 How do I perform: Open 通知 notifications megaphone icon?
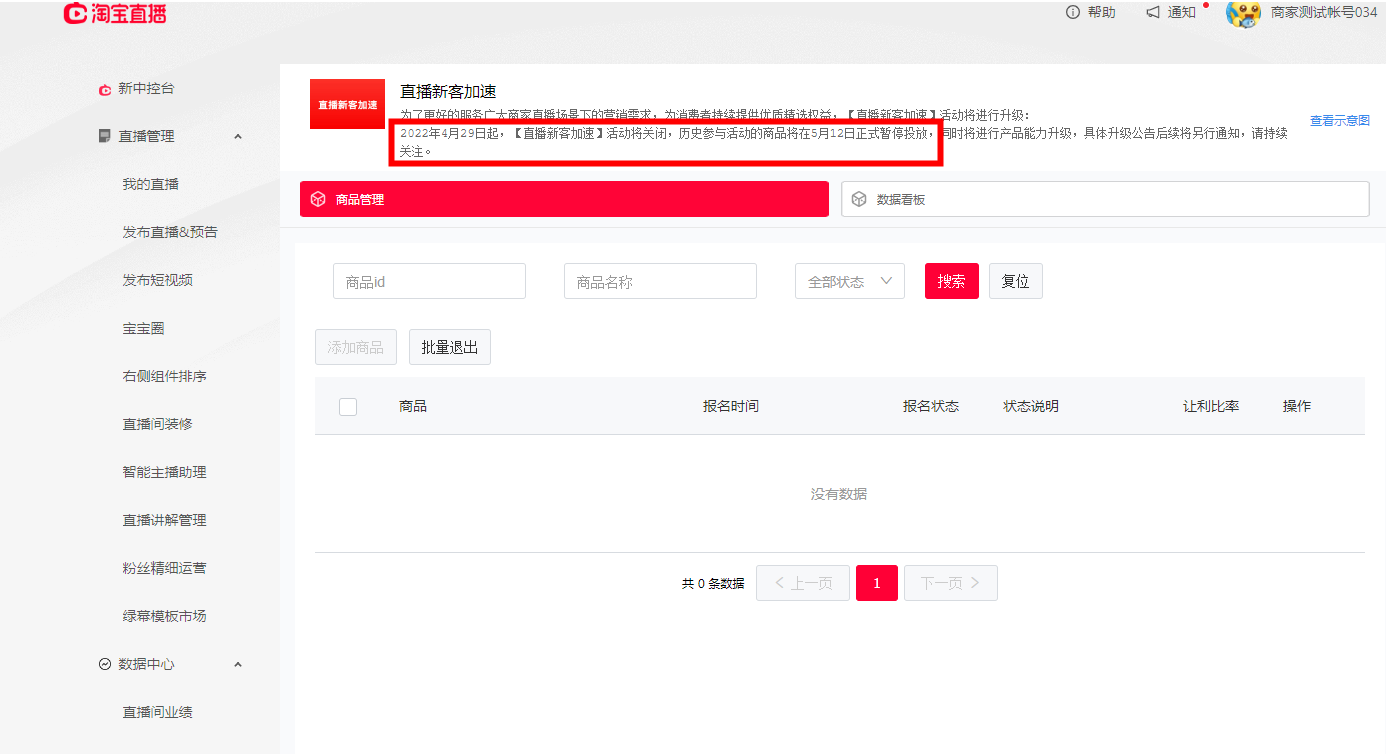[x=1153, y=12]
